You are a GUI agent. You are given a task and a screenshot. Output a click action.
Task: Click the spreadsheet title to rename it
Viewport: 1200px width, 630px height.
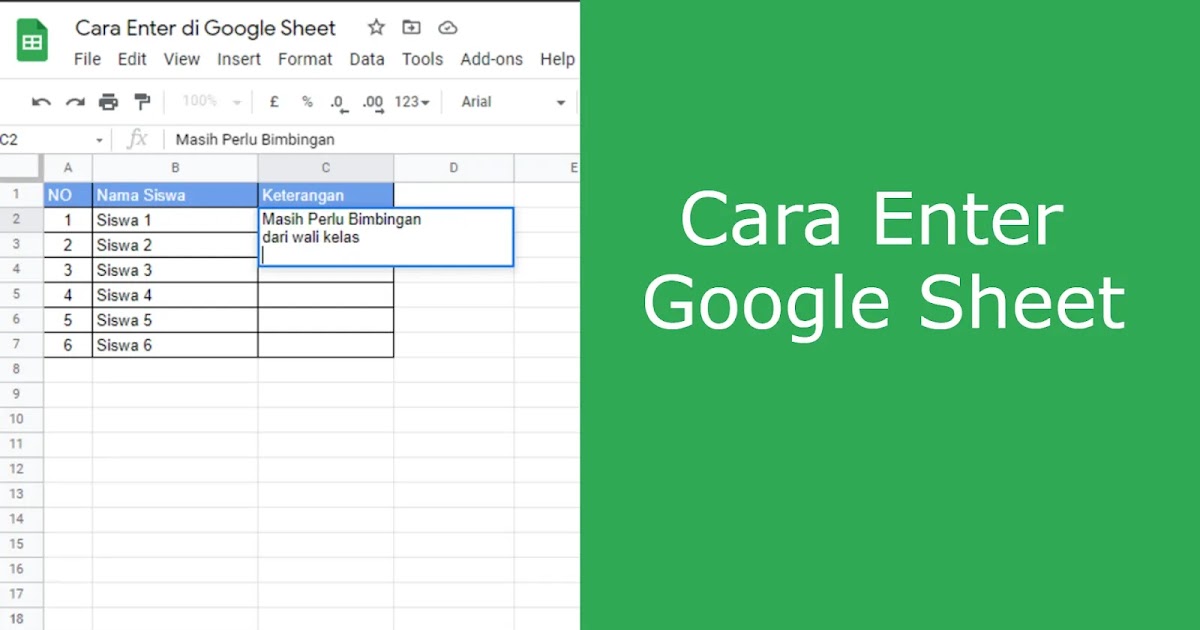point(205,28)
